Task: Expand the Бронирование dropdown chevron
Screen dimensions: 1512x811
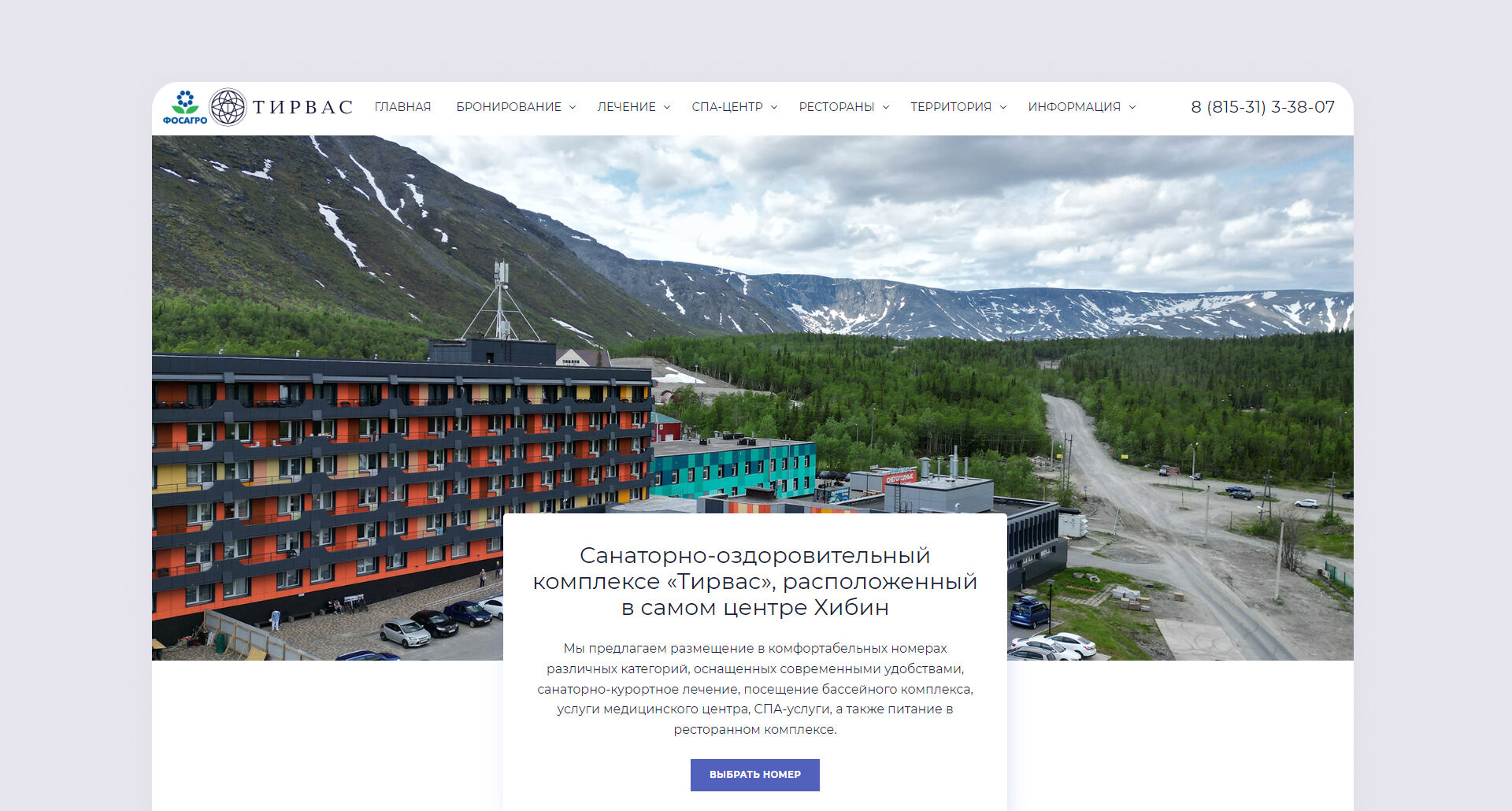Action: click(x=573, y=107)
